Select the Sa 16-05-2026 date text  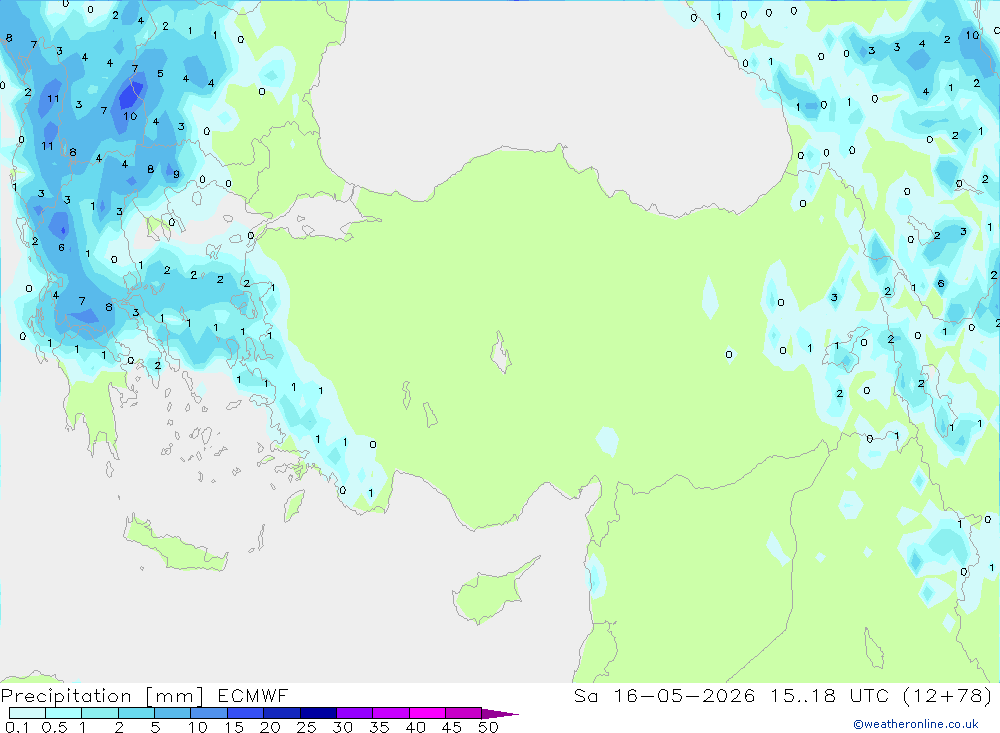pyautogui.click(x=664, y=696)
